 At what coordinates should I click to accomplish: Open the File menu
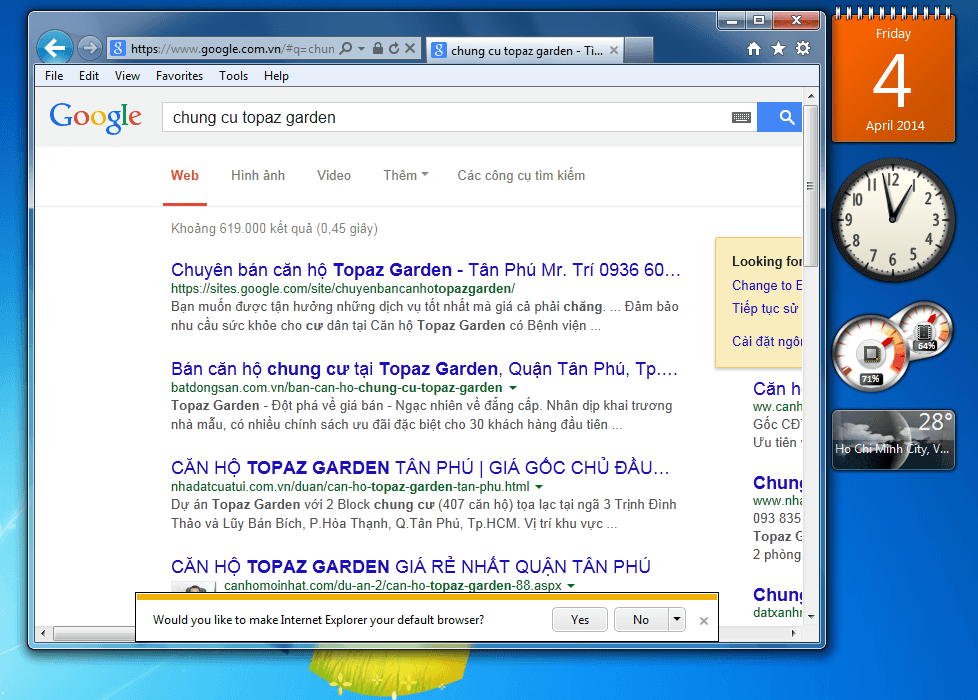(x=54, y=76)
